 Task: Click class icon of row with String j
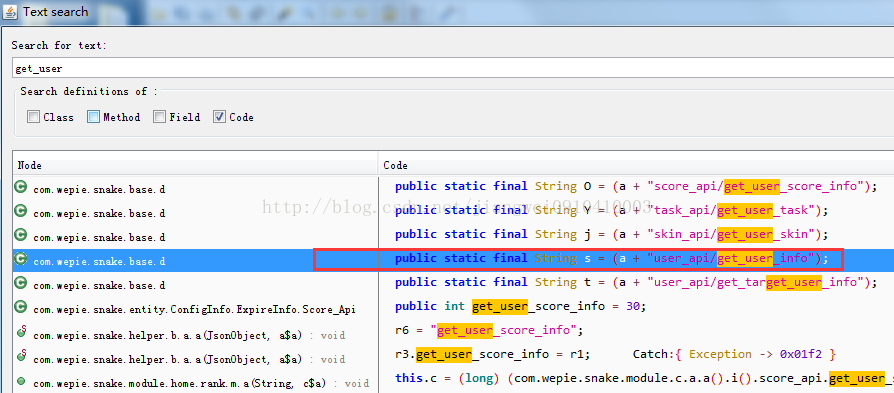21,234
